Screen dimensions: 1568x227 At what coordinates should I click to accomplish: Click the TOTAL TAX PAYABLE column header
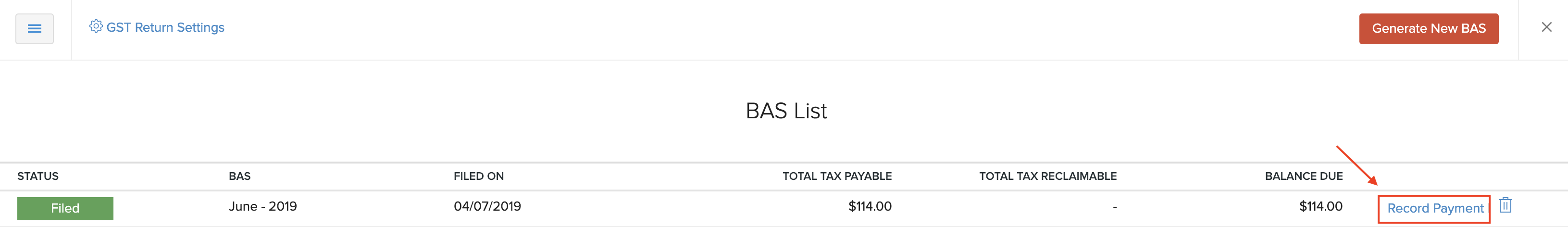(836, 176)
